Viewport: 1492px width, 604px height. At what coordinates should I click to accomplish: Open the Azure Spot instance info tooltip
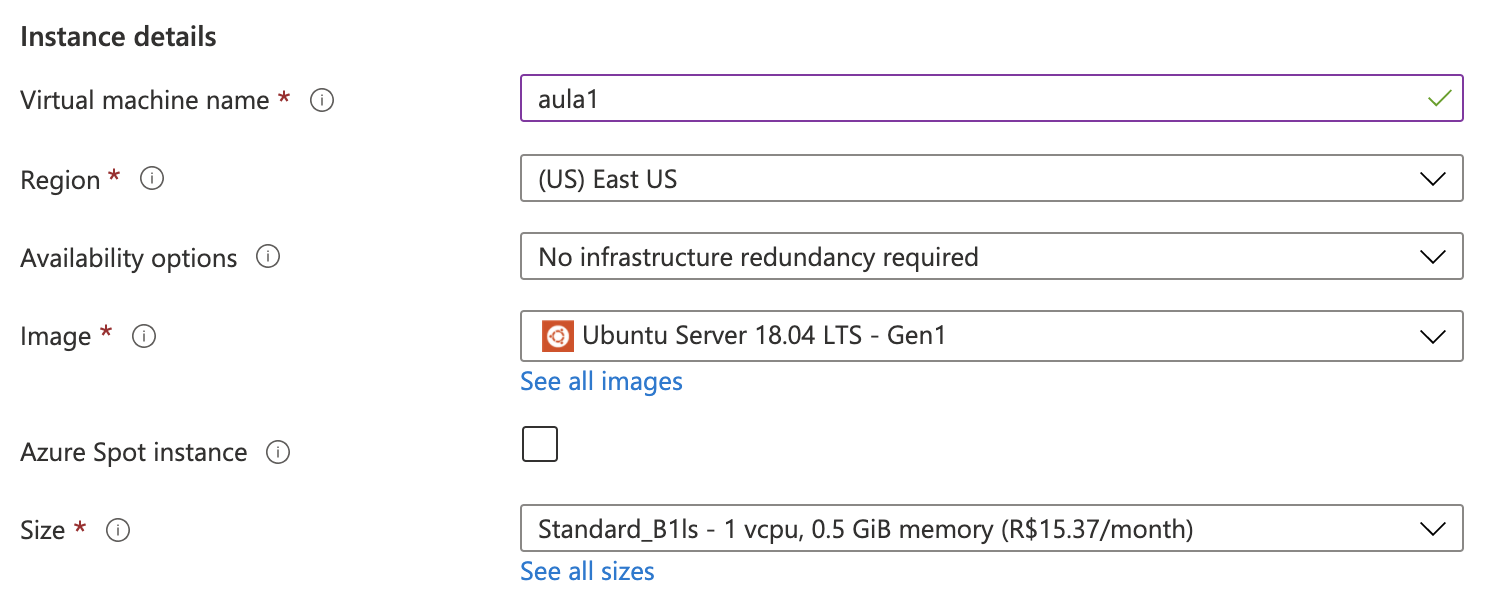(x=278, y=453)
